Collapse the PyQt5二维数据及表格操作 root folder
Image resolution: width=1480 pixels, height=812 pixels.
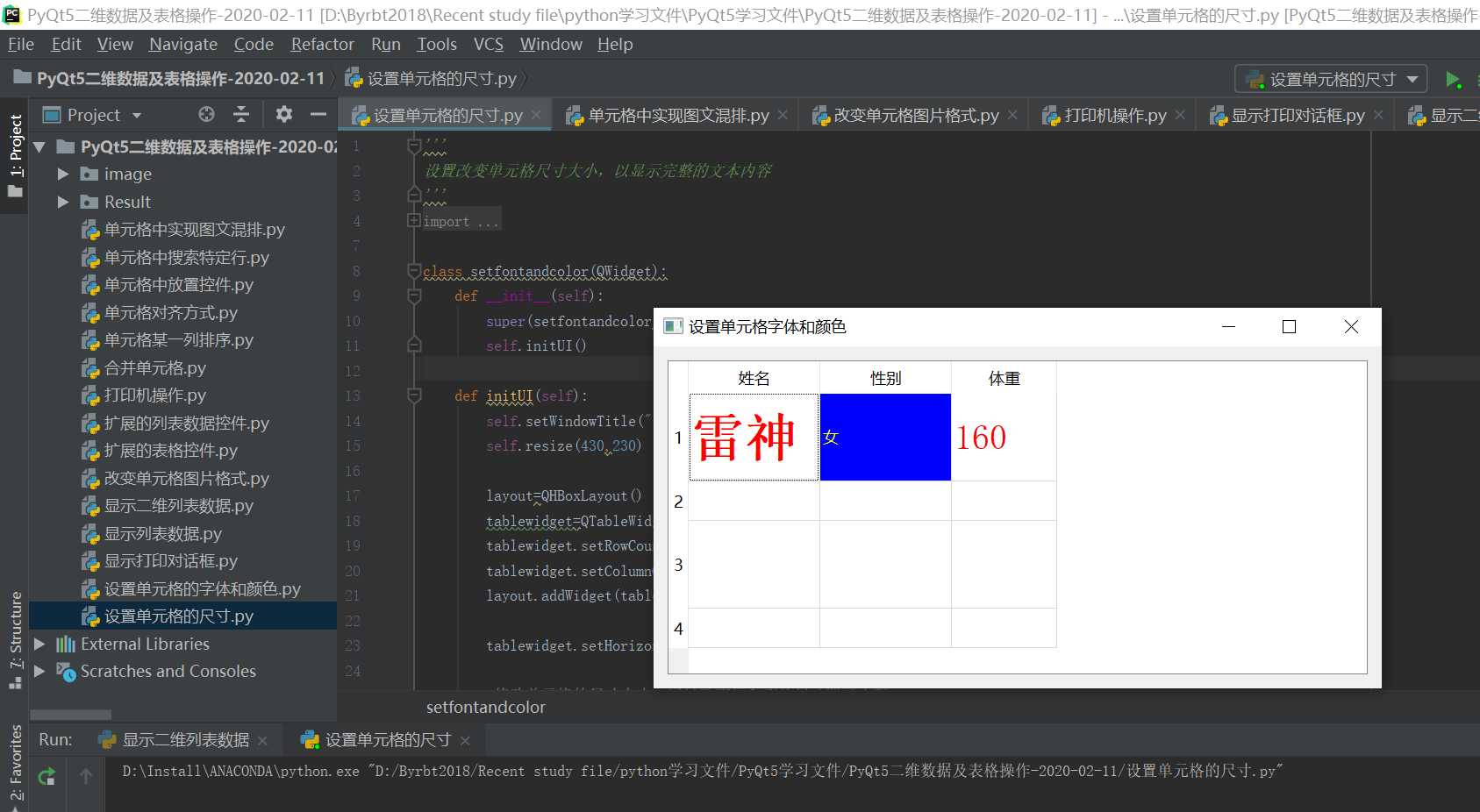pyautogui.click(x=39, y=147)
